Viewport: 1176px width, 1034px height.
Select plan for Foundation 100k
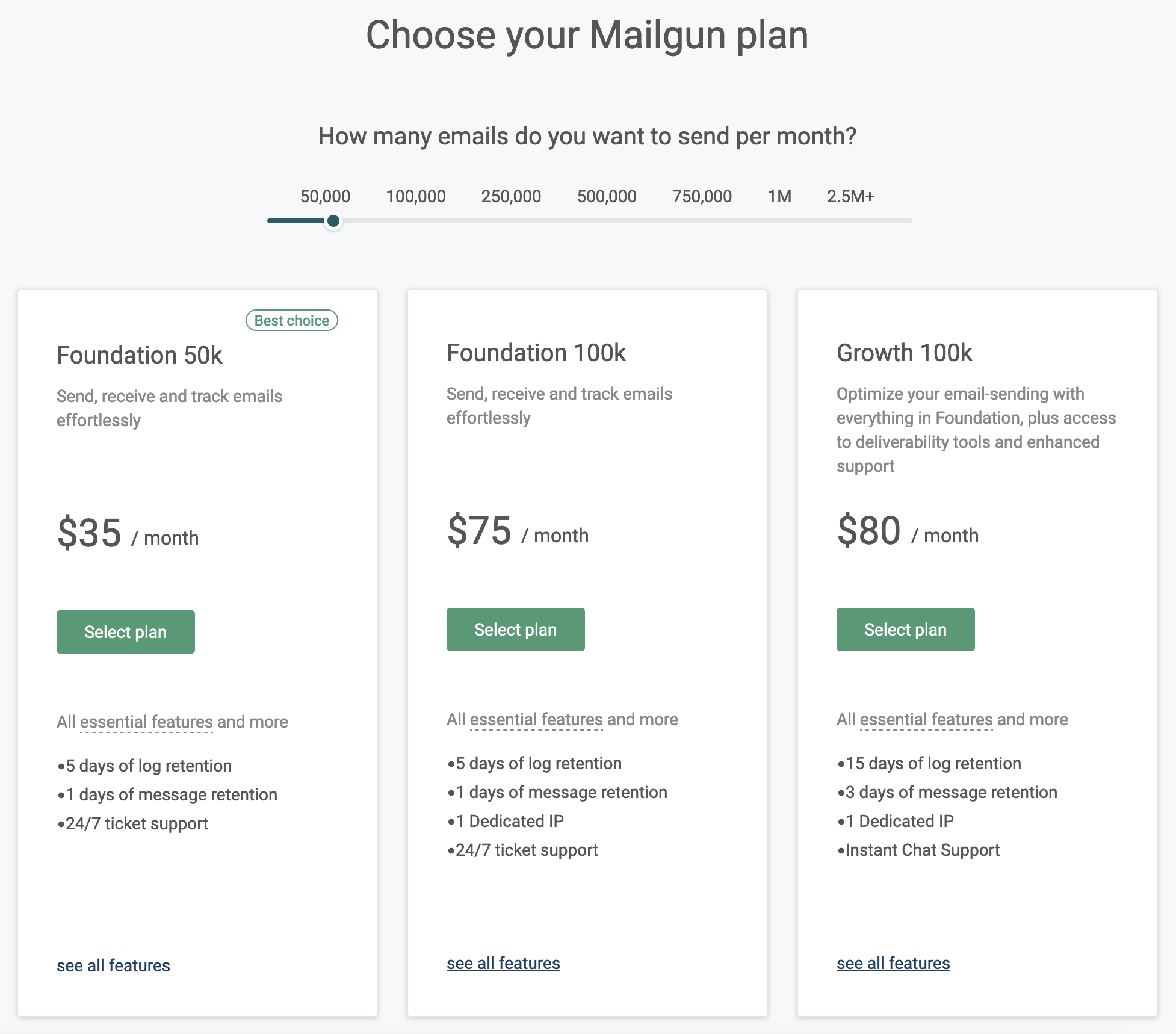tap(515, 629)
